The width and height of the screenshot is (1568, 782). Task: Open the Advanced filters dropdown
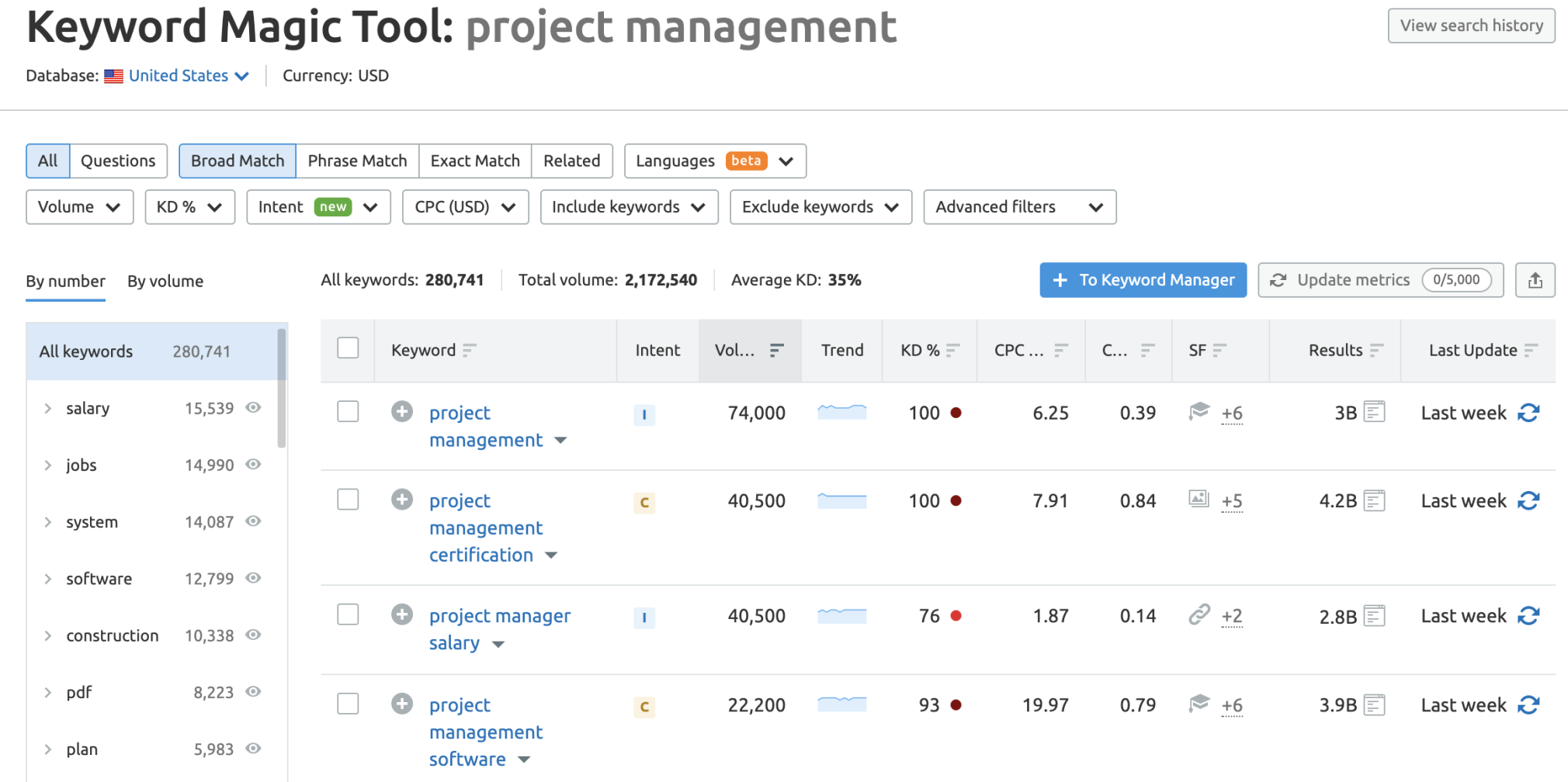click(x=1018, y=206)
